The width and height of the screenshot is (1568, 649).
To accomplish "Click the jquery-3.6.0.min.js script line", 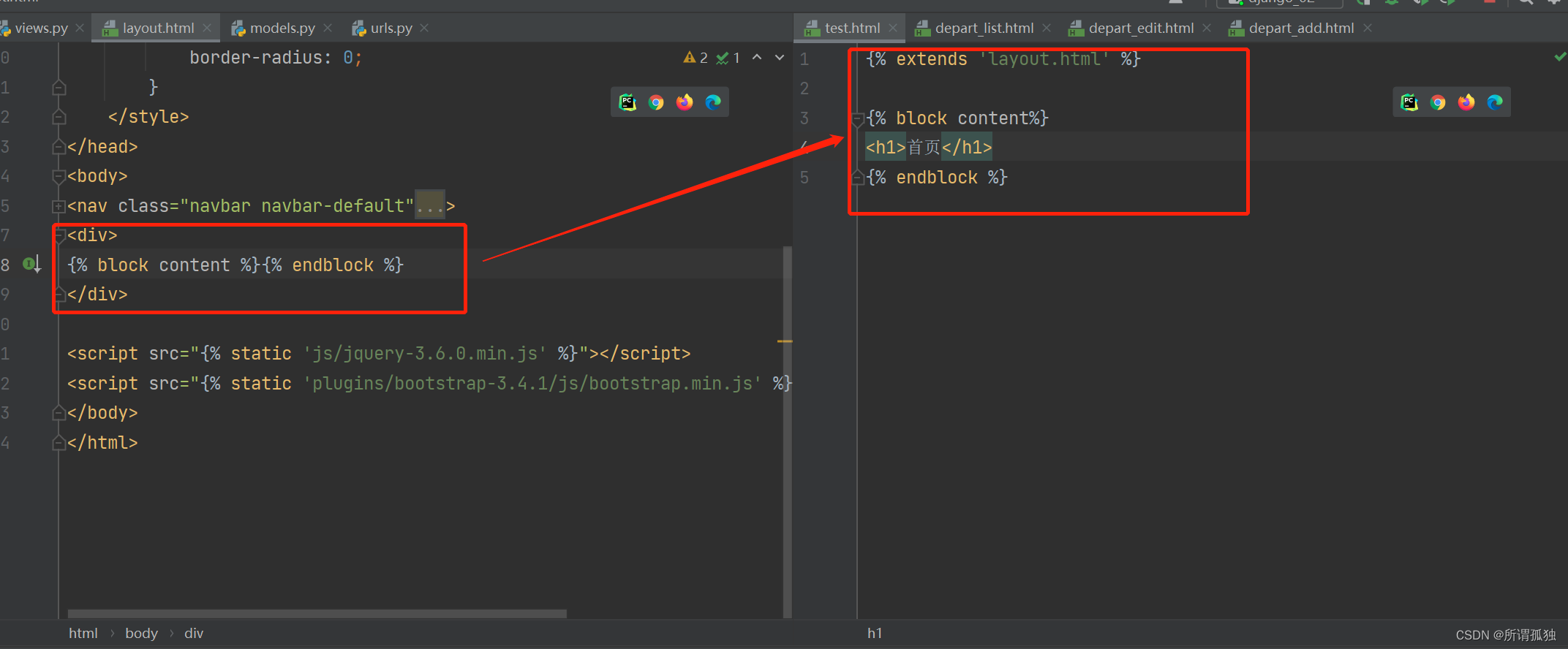I will pyautogui.click(x=379, y=354).
